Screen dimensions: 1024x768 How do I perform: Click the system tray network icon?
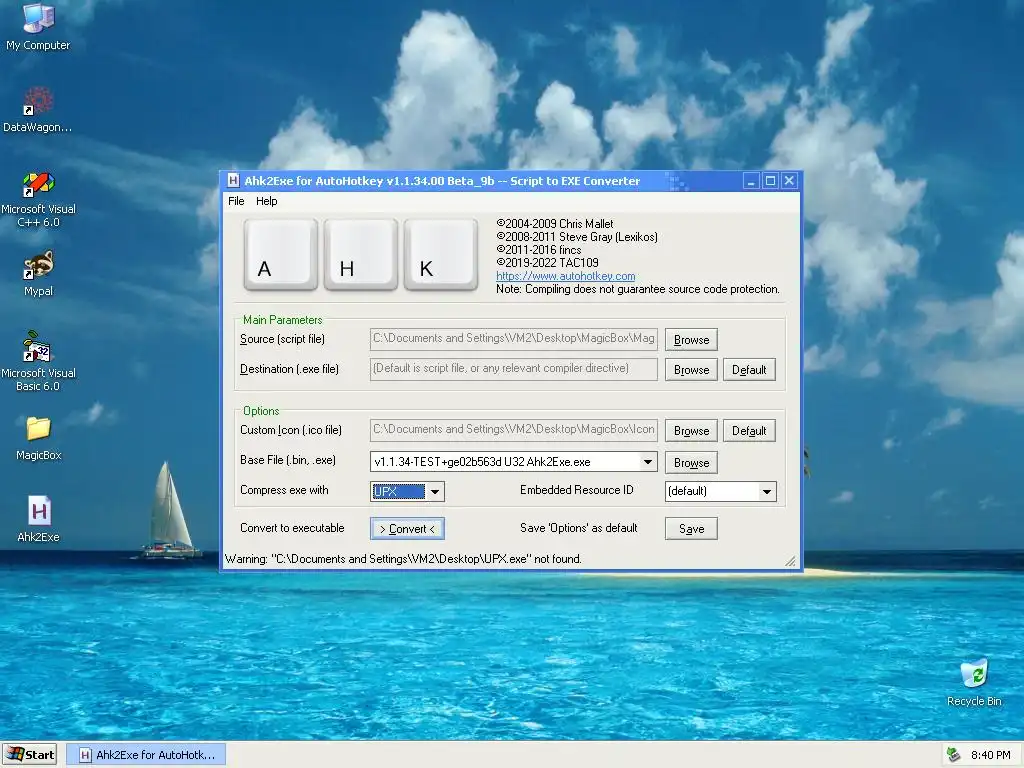953,755
